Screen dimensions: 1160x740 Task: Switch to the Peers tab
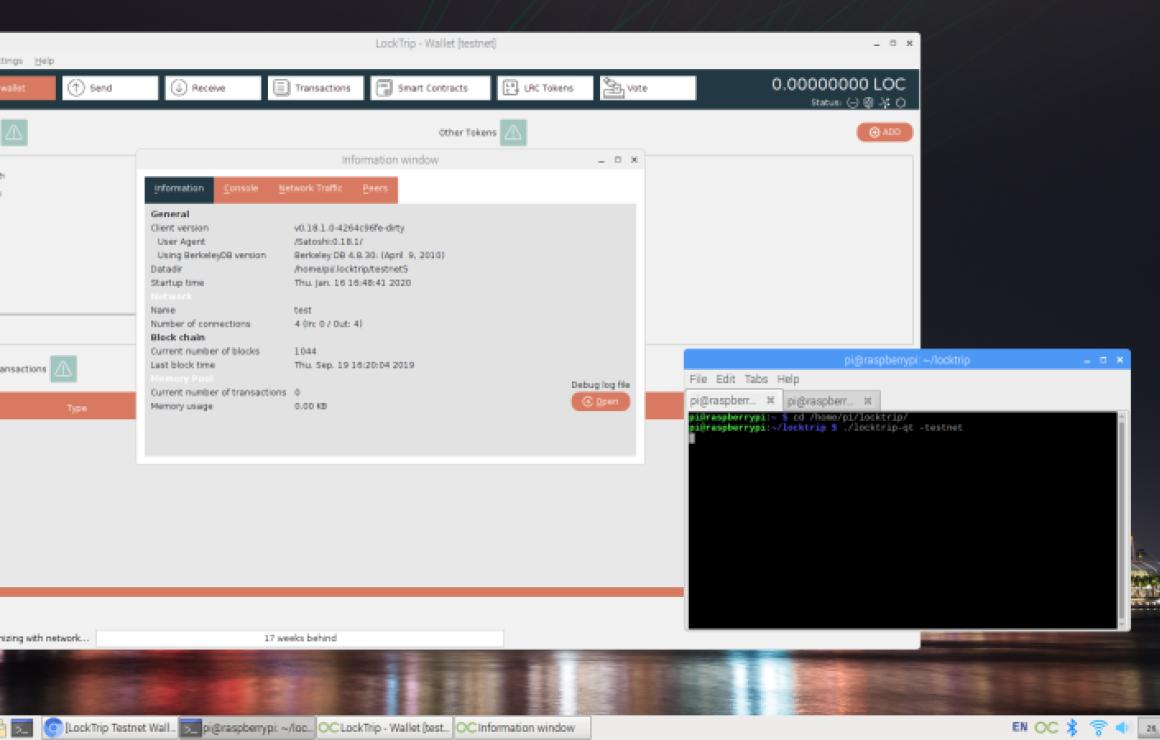375,189
